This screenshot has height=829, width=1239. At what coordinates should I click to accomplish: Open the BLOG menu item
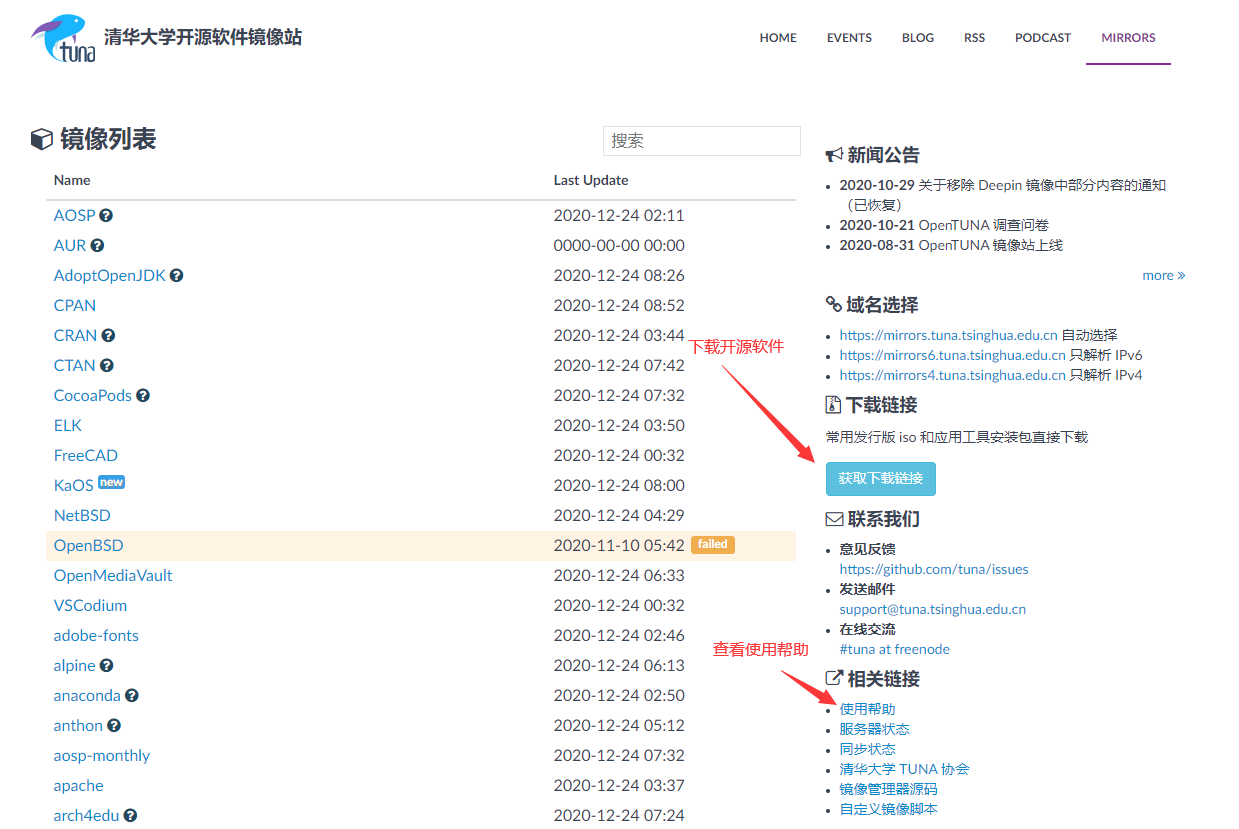918,38
